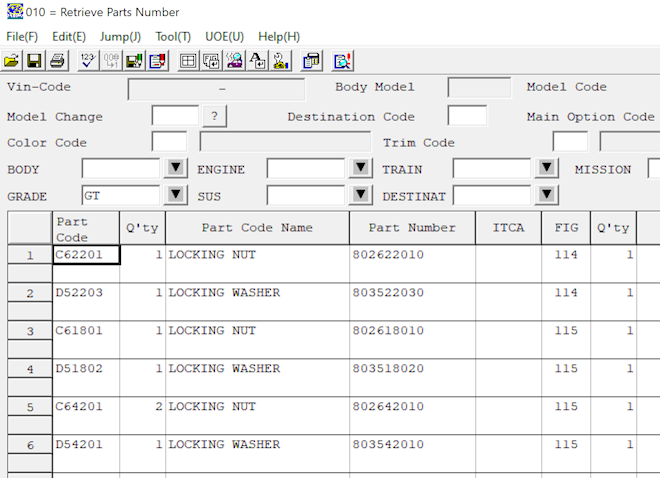Click the question mark button beside Model Change
Screen dimensions: 660x478
214,116
